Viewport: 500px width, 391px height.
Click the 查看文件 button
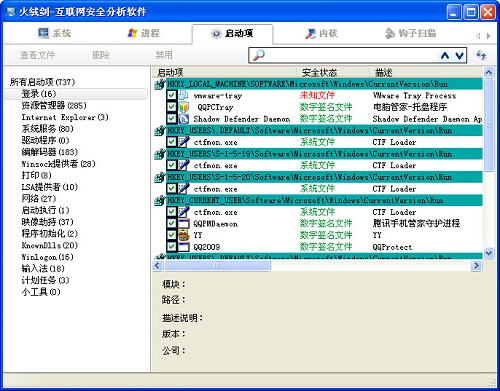[x=37, y=55]
